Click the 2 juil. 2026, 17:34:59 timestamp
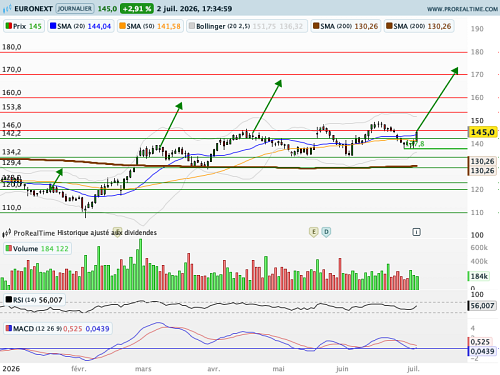This screenshot has height=375, width=500. (194, 9)
